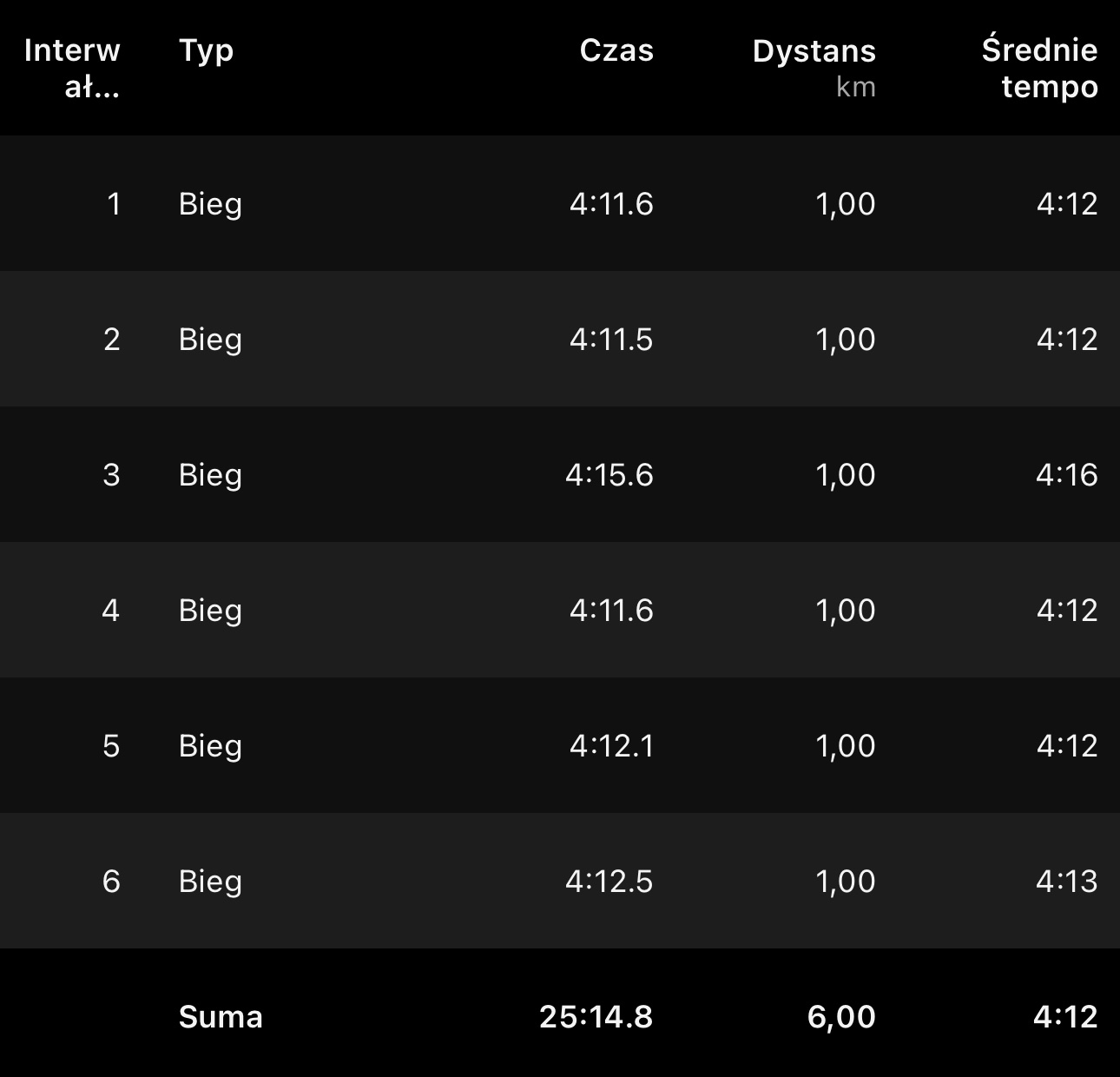Click the Suma row label
This screenshot has height=1077, width=1120.
(x=221, y=1017)
